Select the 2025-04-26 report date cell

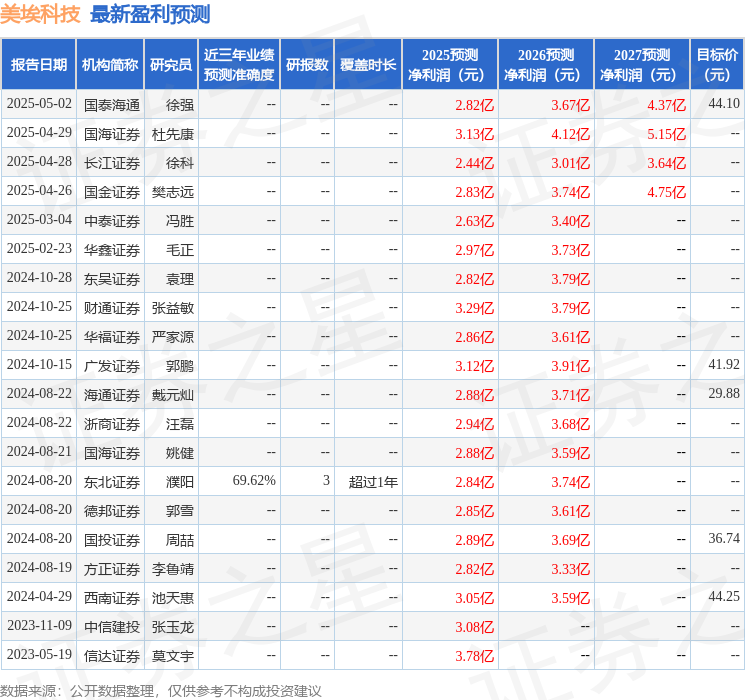click(39, 191)
